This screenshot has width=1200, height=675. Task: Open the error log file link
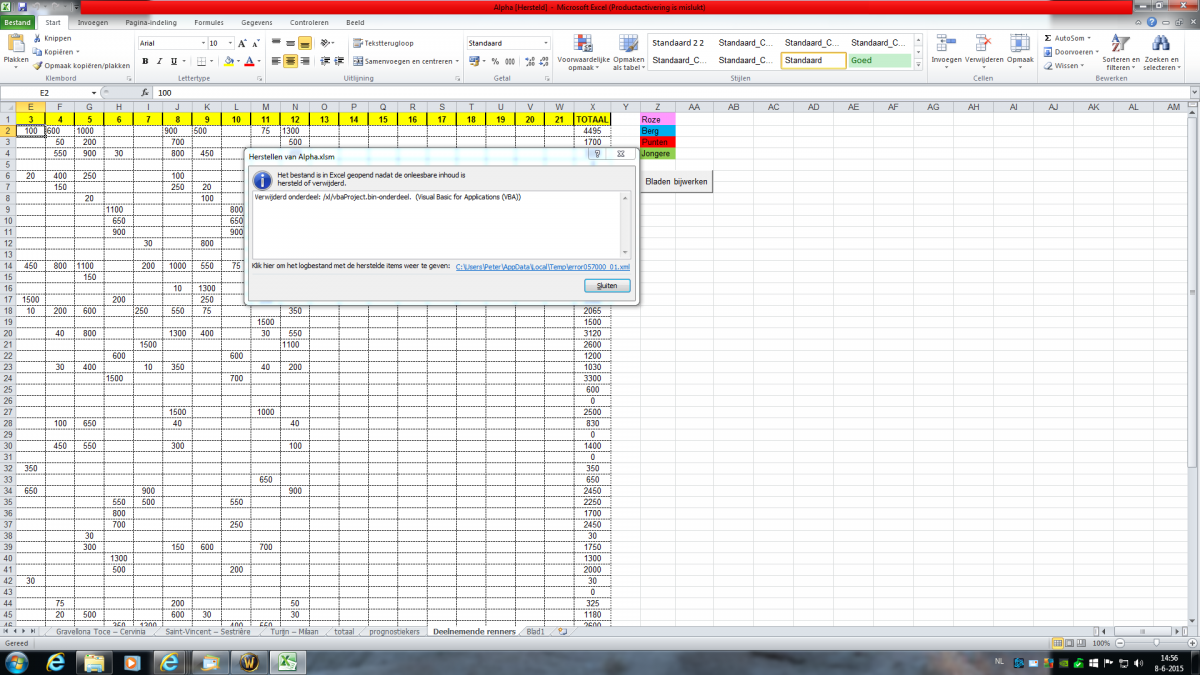point(543,267)
